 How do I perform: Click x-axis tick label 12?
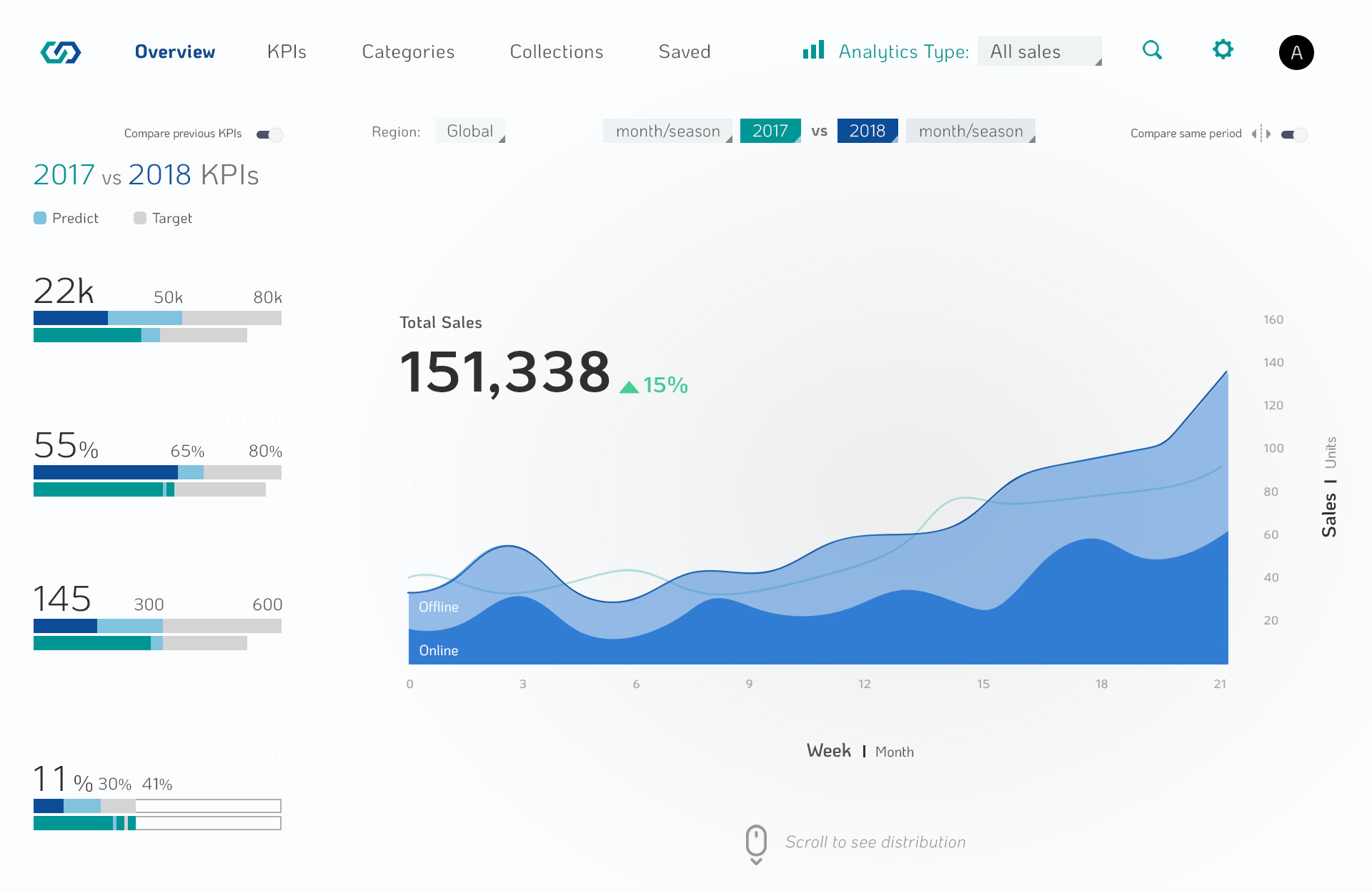(865, 684)
